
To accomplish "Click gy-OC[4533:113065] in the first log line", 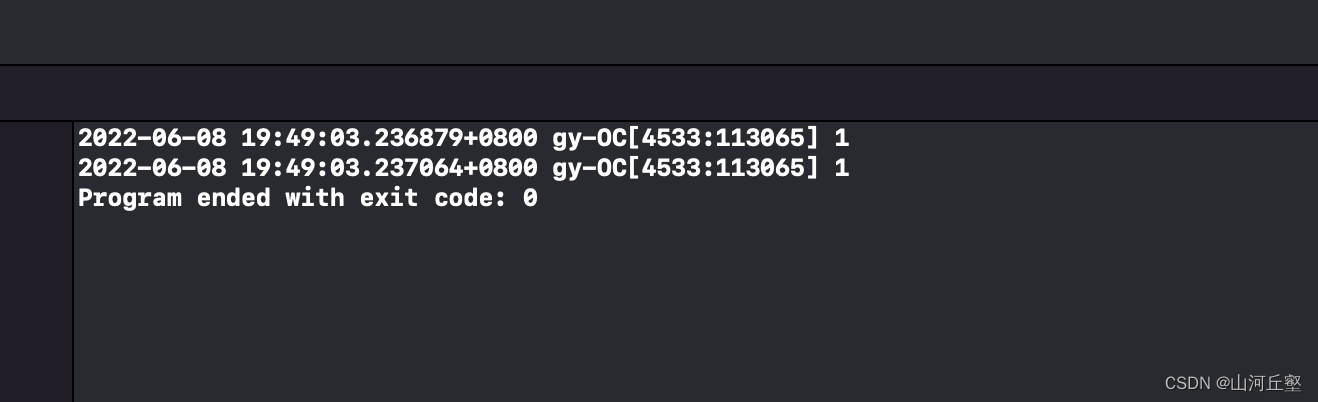I will point(685,138).
